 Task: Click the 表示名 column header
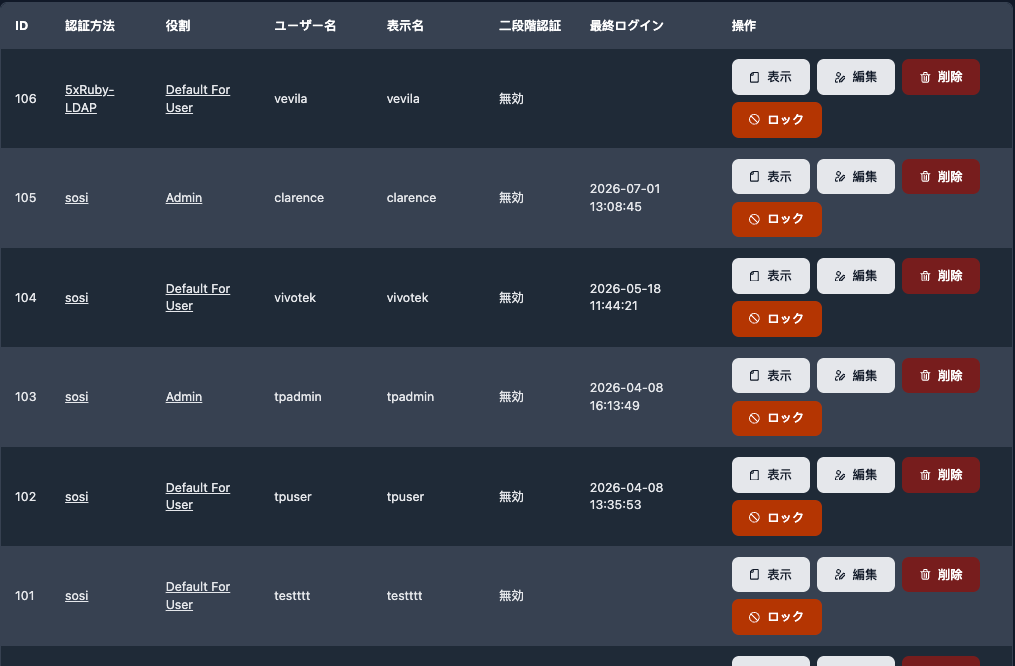tap(405, 26)
